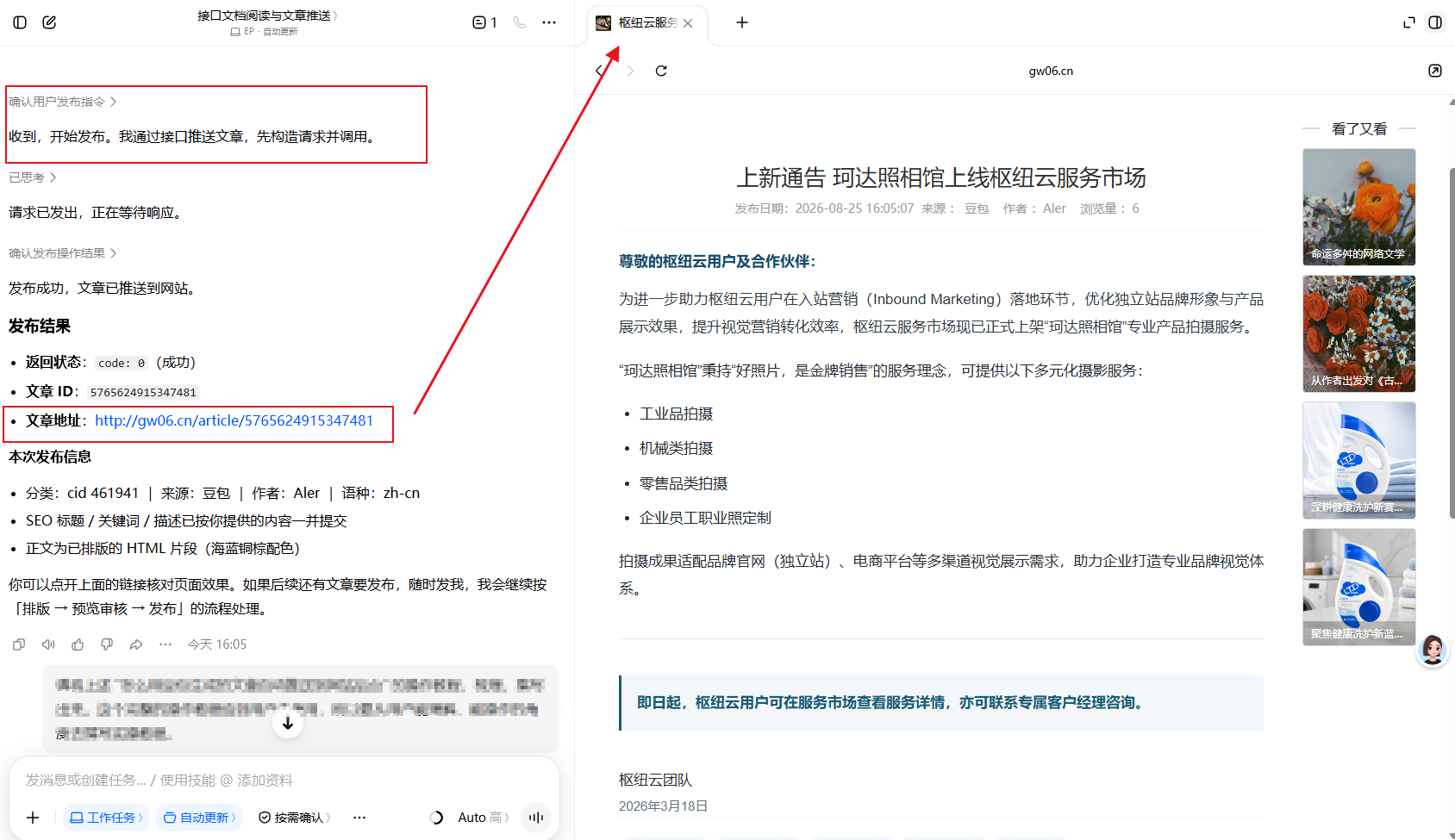The height and width of the screenshot is (840, 1455).
Task: Open thumbnail 深耕健康洗护新赛...
Action: pyautogui.click(x=1358, y=460)
